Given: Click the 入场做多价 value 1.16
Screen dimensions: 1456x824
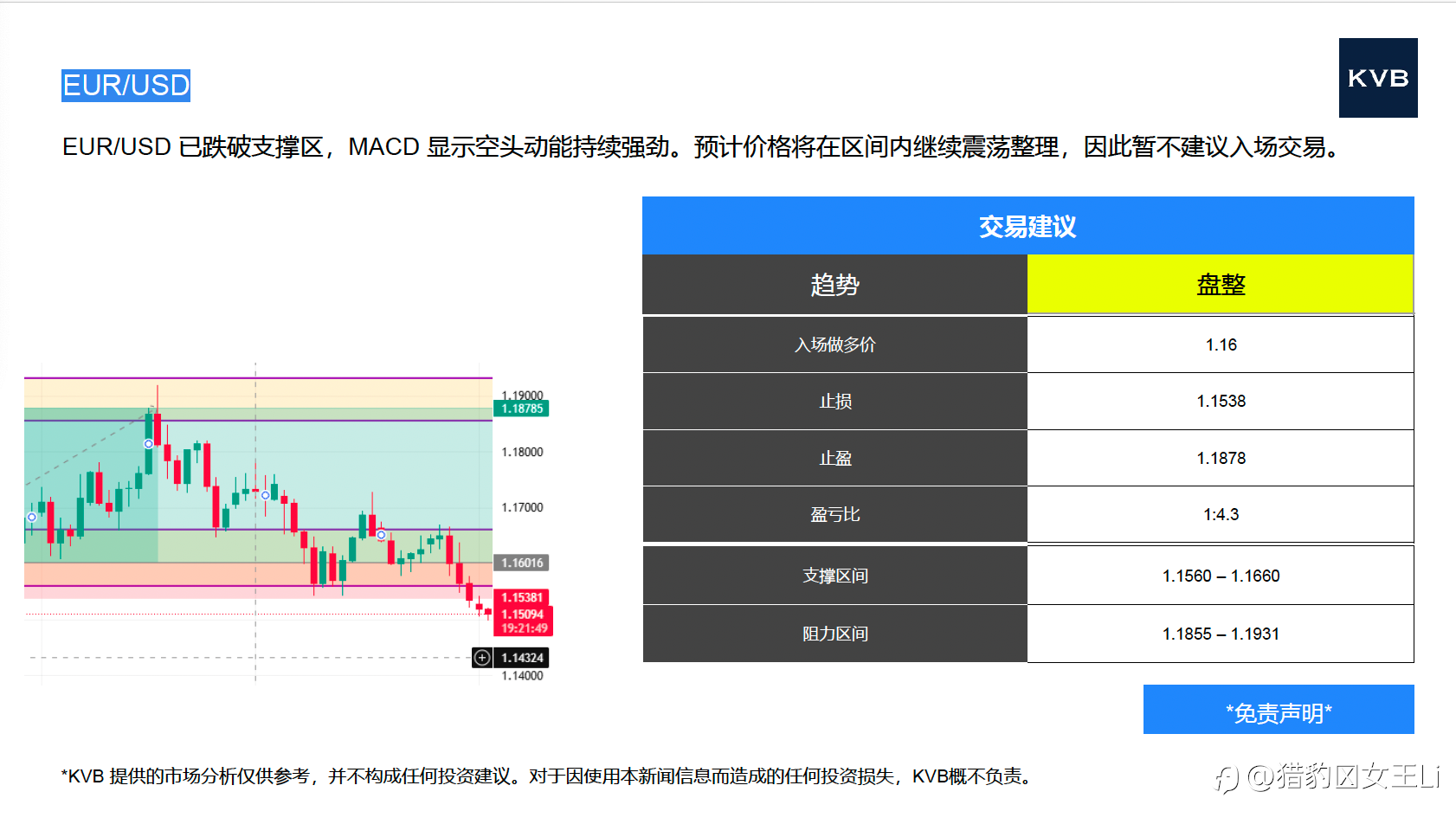Looking at the screenshot, I should point(1221,344).
